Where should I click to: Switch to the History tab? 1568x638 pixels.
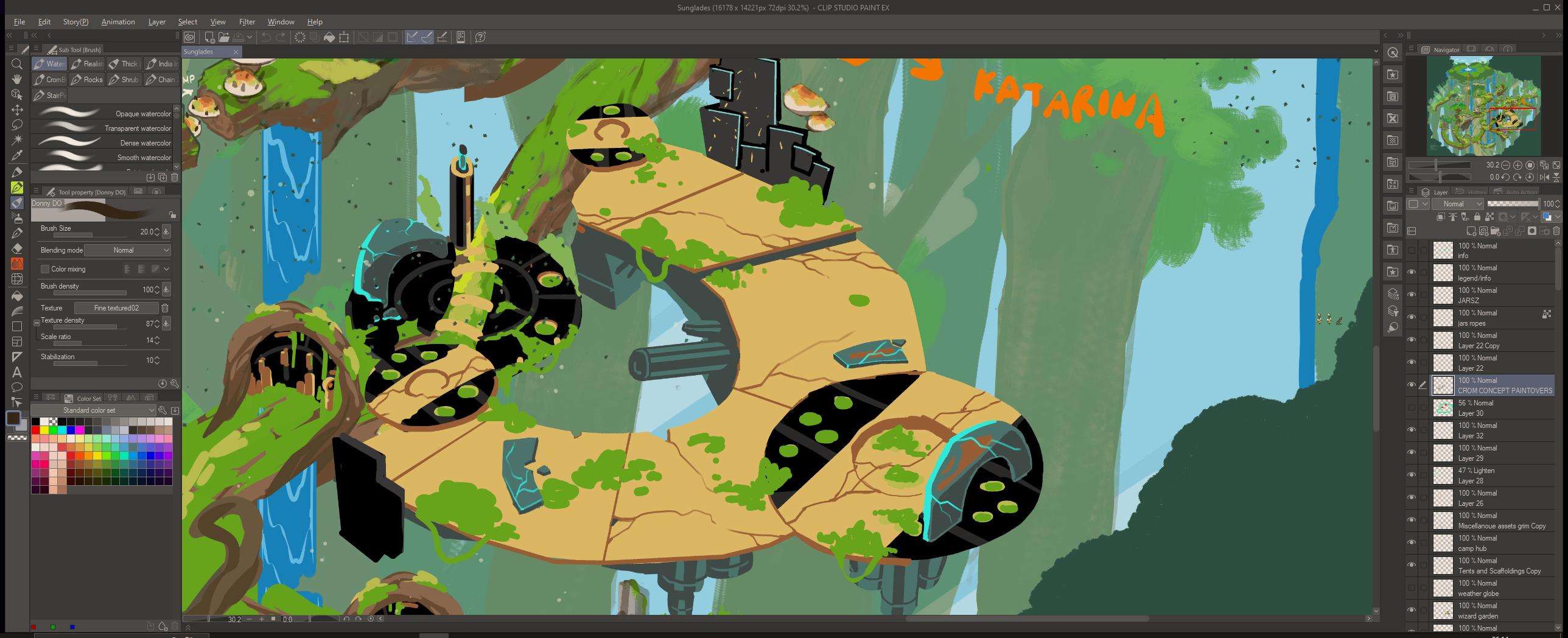point(1471,192)
